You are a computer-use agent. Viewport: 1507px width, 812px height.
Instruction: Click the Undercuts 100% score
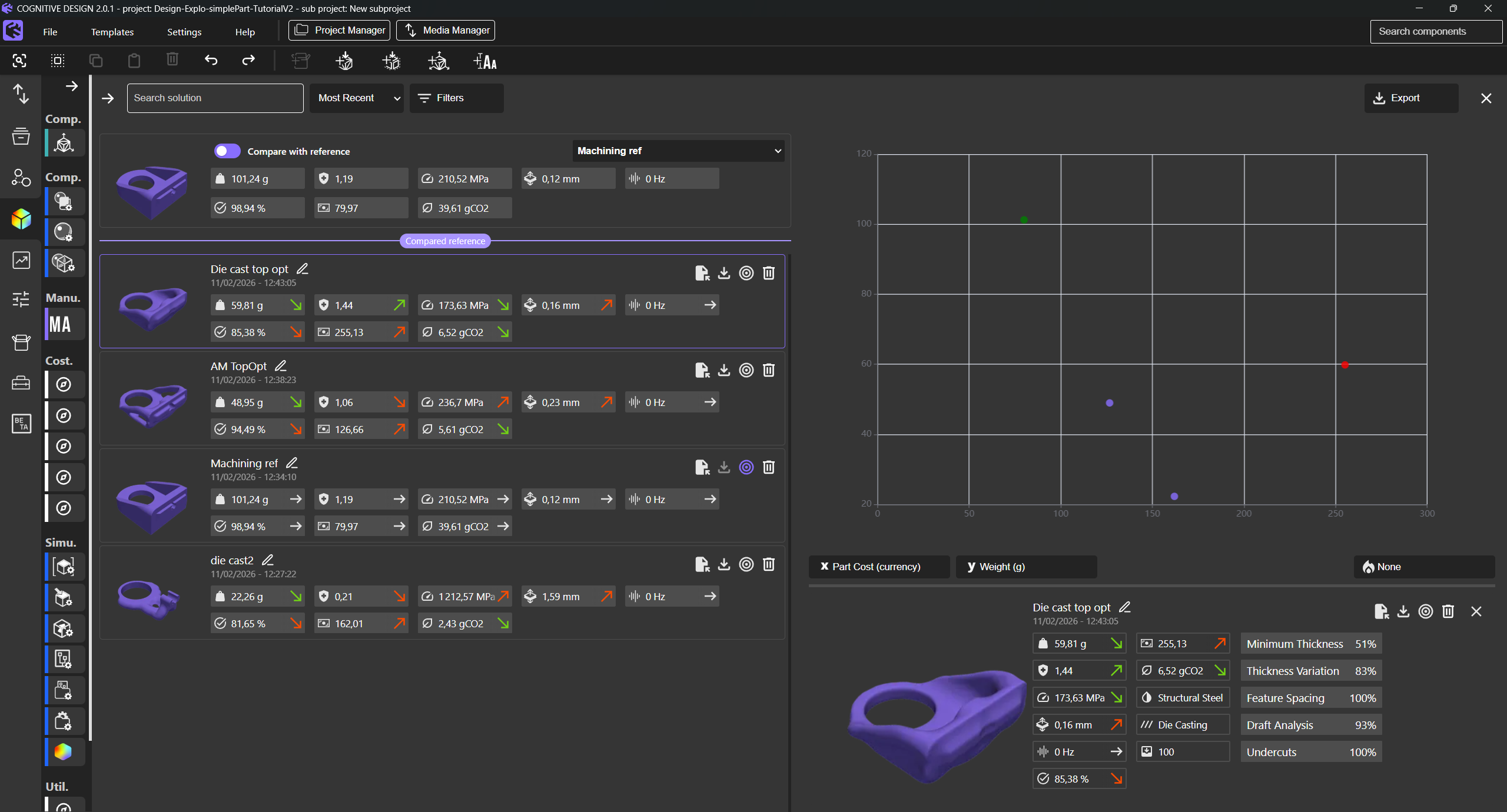[1311, 752]
